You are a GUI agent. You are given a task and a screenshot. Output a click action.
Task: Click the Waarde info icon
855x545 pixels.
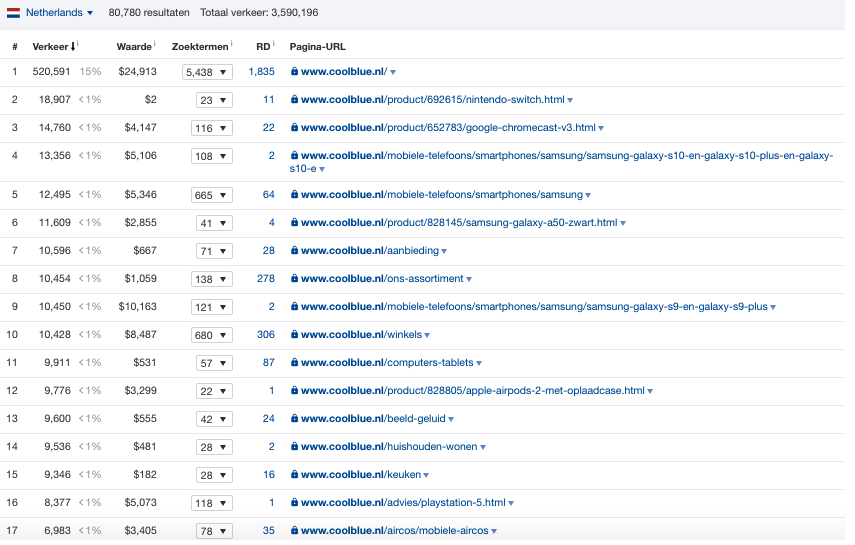(154, 43)
